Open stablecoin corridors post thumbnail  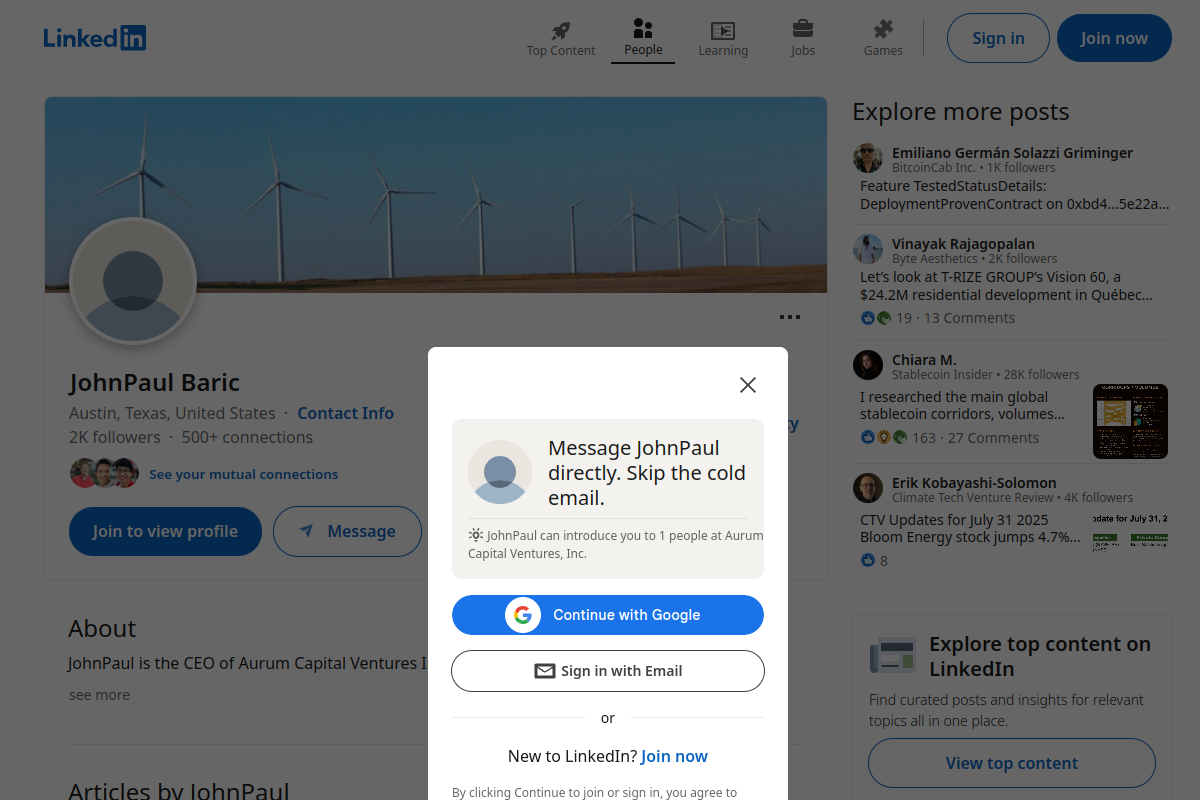pyautogui.click(x=1130, y=421)
